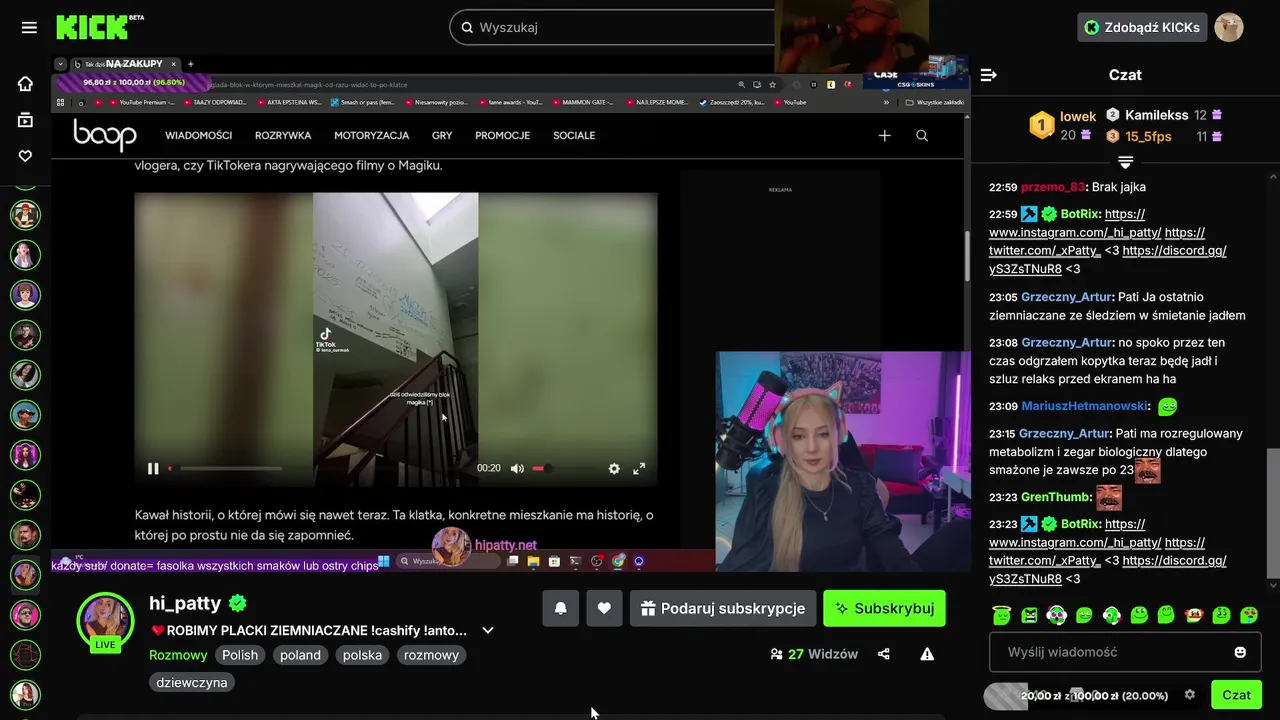
Task: Click search magnifier on the streamed boop page
Action: click(922, 135)
